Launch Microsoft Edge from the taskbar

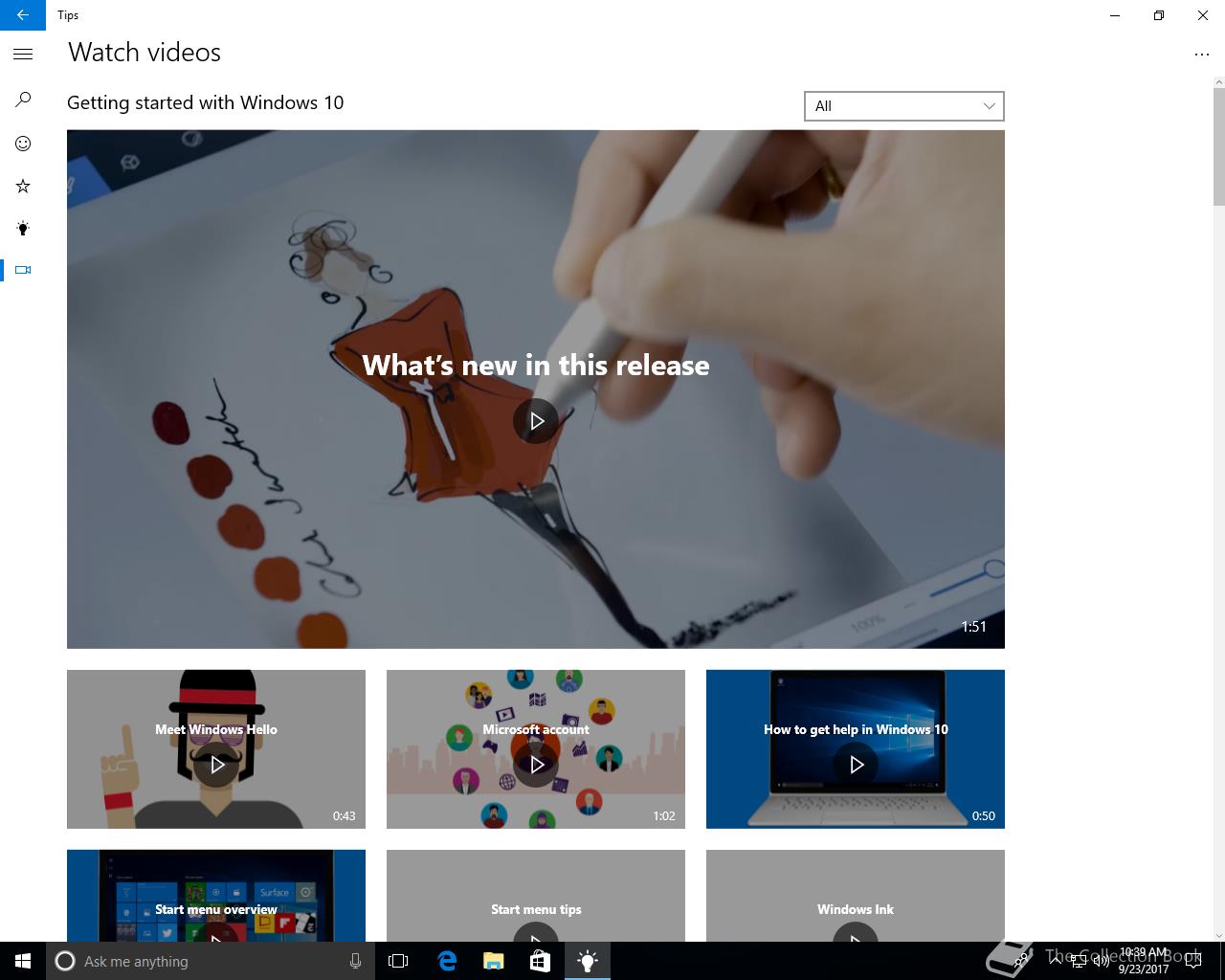click(x=447, y=961)
